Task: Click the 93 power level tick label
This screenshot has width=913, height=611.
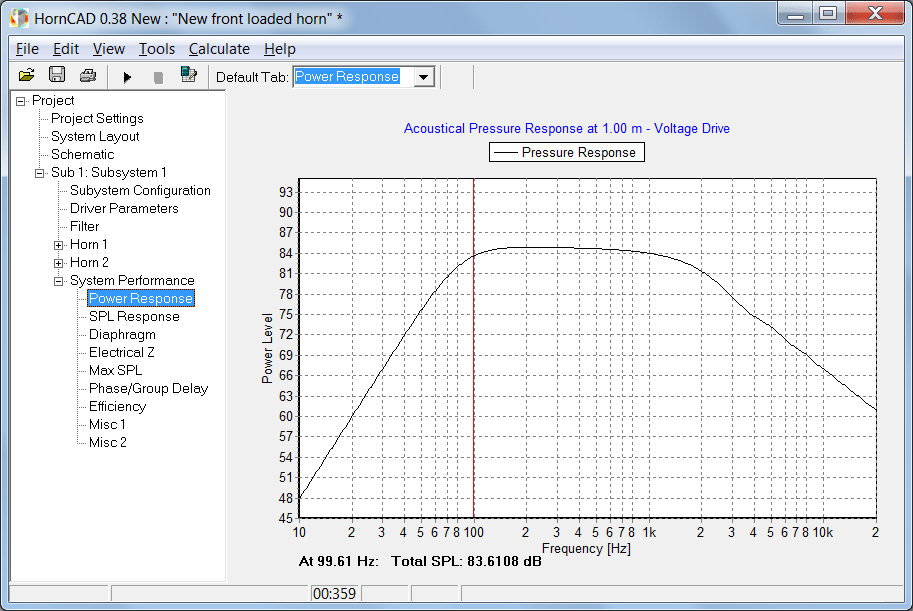Action: coord(286,192)
